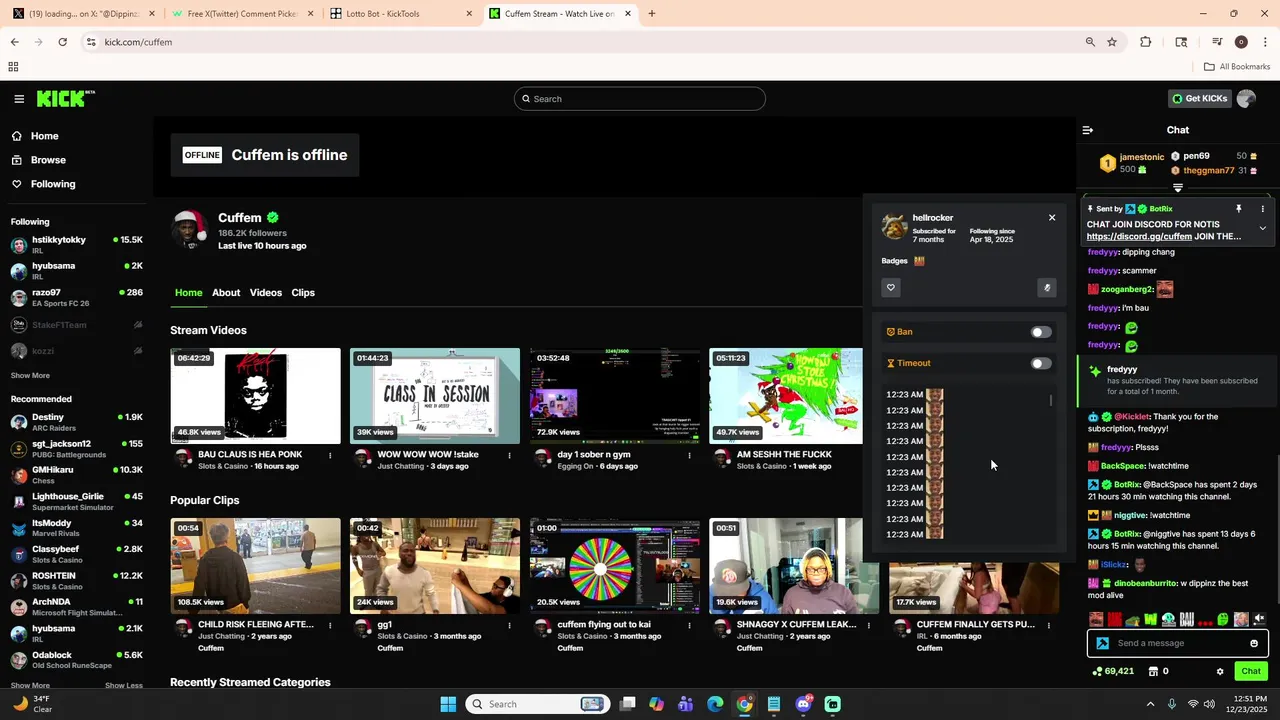The width and height of the screenshot is (1280, 720).
Task: Open the pinned message three-dot options
Action: tap(1262, 209)
